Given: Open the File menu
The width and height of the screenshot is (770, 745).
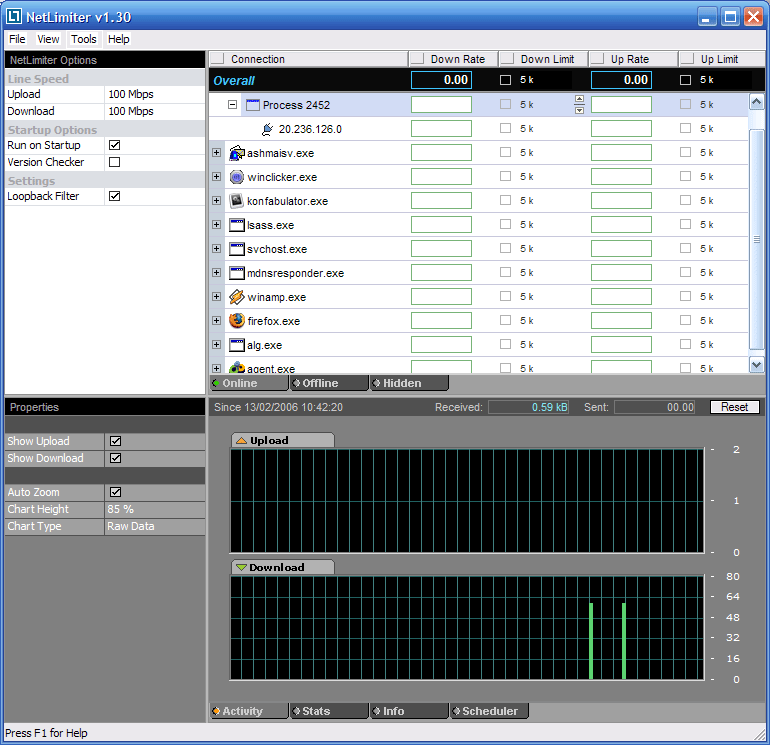Looking at the screenshot, I should coord(17,39).
